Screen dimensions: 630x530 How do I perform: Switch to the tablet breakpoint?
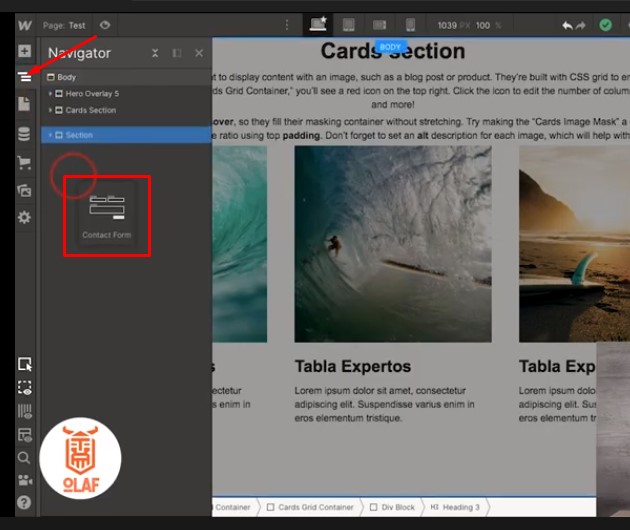(349, 25)
